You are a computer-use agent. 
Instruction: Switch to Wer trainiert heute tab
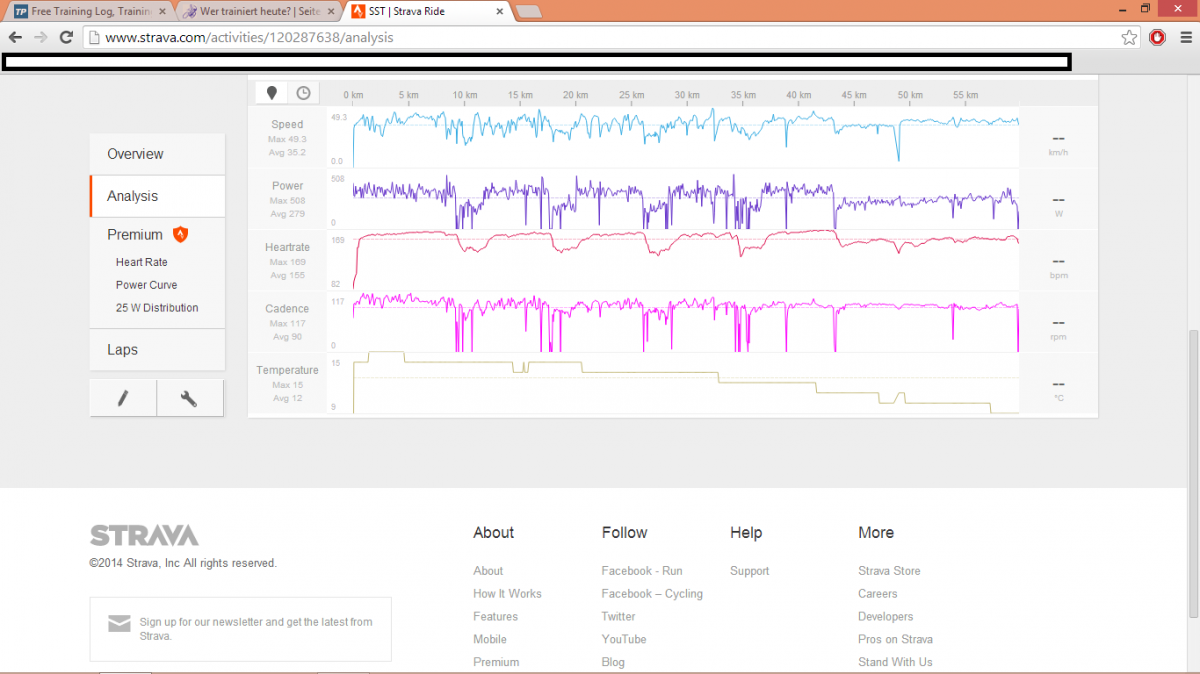[258, 11]
